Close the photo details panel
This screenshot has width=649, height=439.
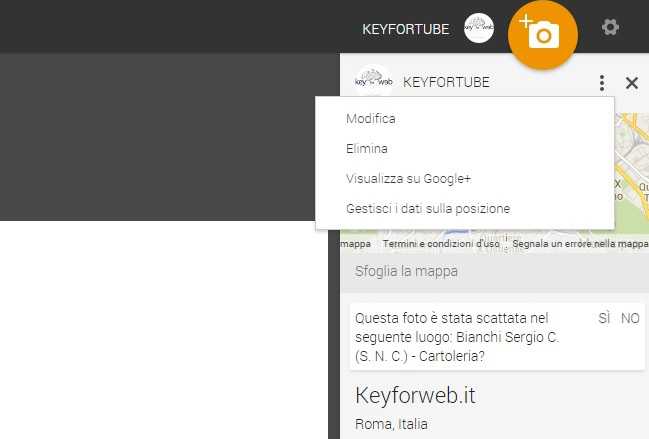click(x=631, y=83)
